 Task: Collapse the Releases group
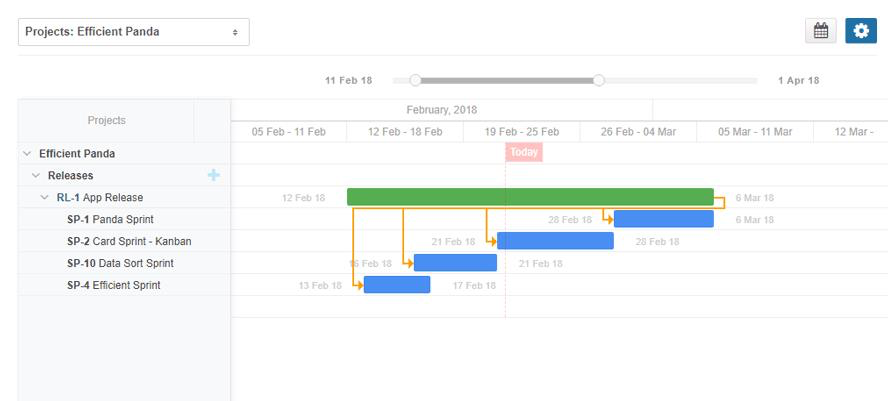click(36, 176)
